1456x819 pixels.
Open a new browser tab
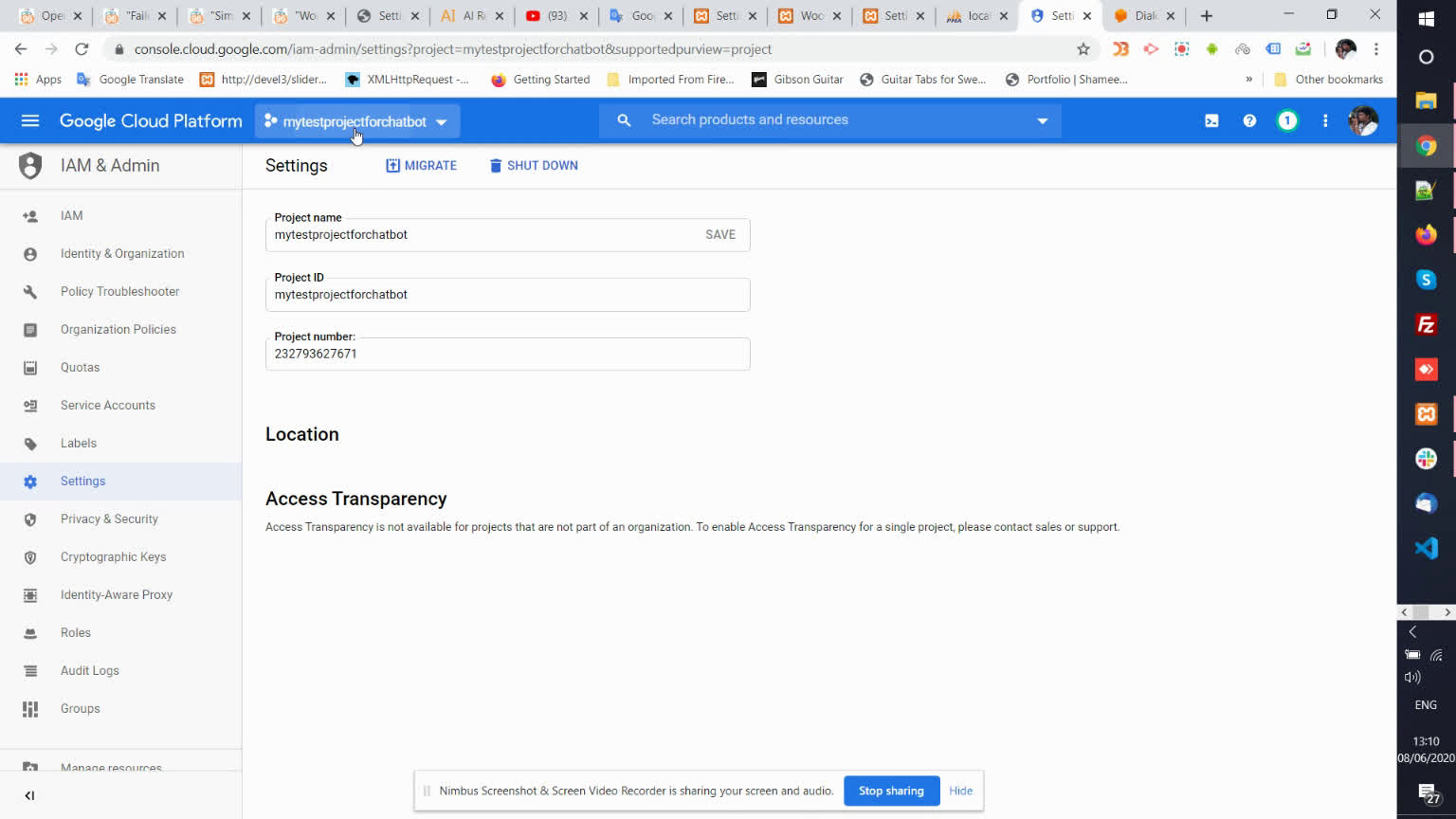point(1207,16)
